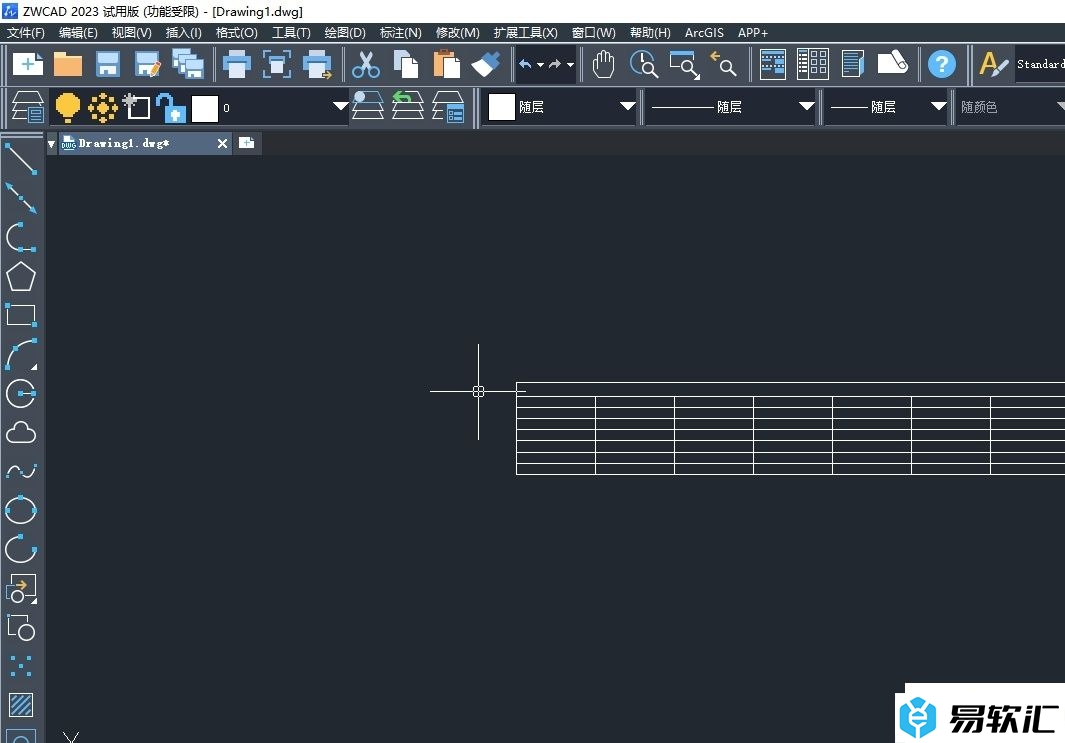Open the ArcGIS menu
1065x743 pixels.
point(704,33)
